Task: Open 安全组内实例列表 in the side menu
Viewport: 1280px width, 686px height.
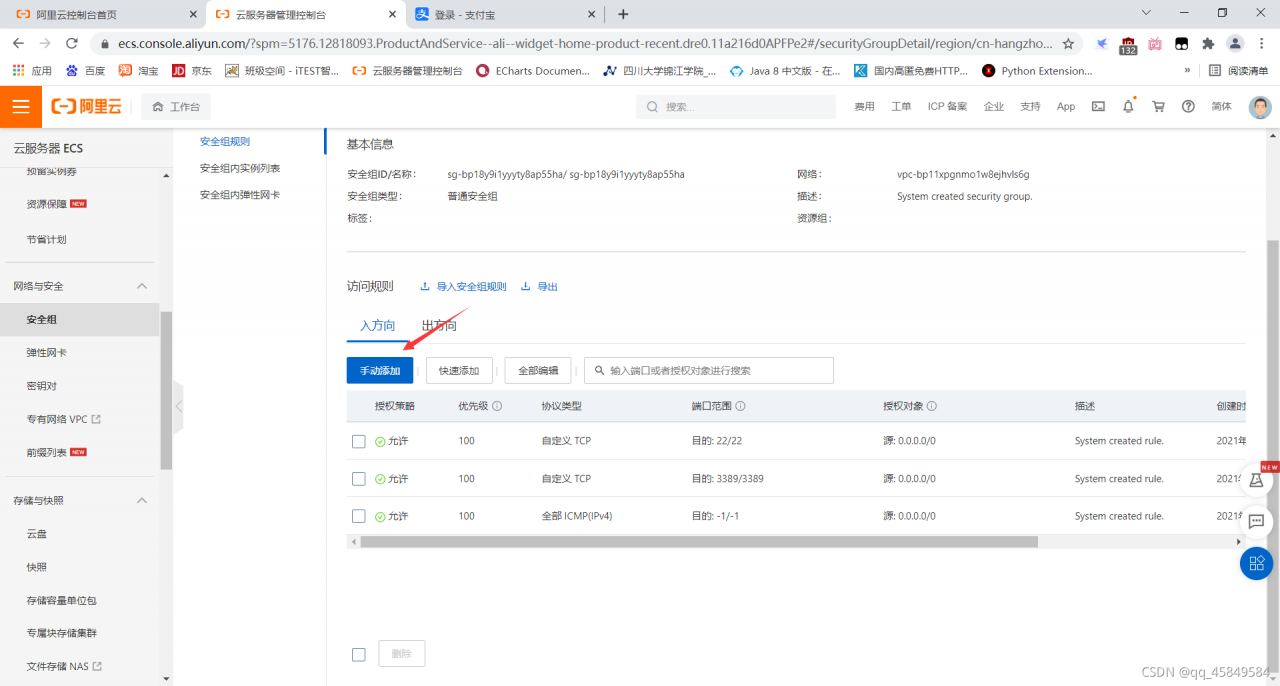Action: pos(240,168)
